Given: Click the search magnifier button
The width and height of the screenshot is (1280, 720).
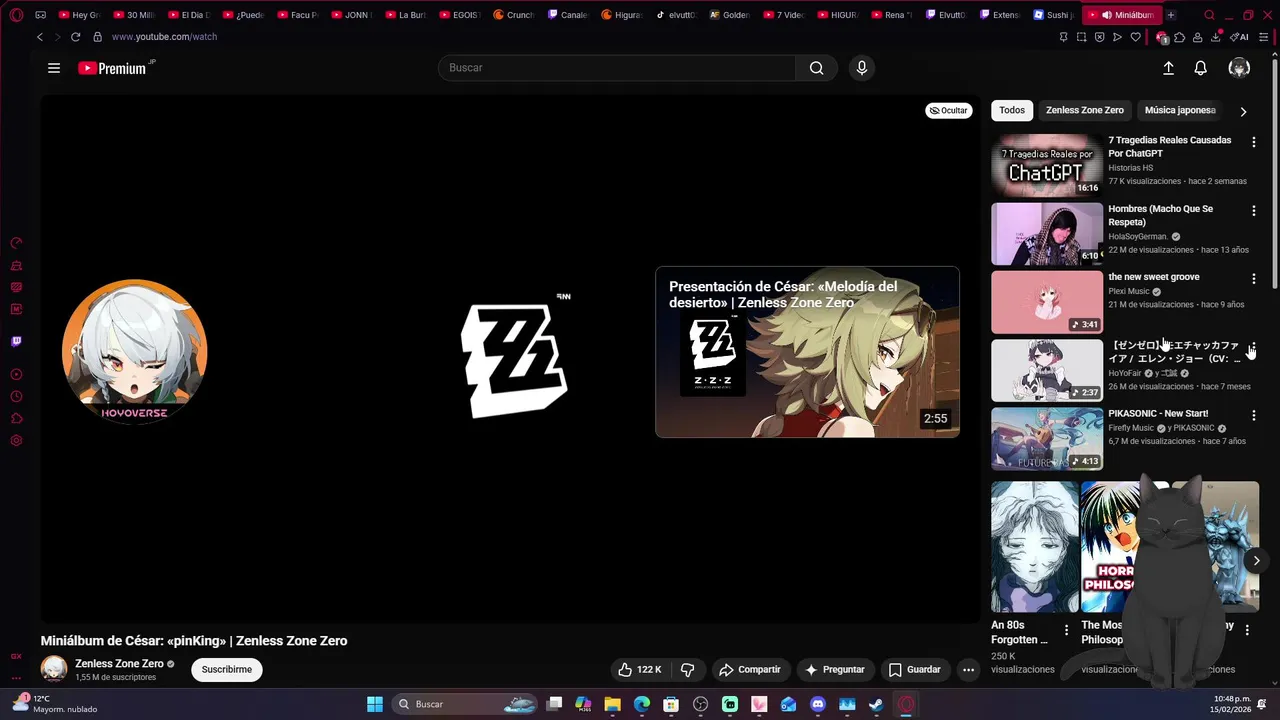Looking at the screenshot, I should pyautogui.click(x=816, y=68).
